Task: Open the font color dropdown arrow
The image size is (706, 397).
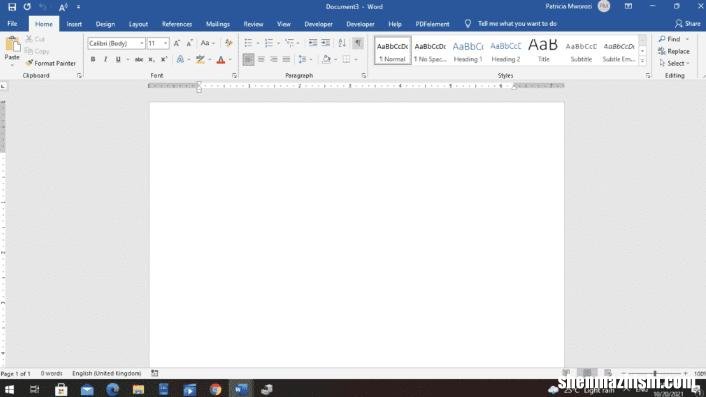Action: pyautogui.click(x=230, y=59)
